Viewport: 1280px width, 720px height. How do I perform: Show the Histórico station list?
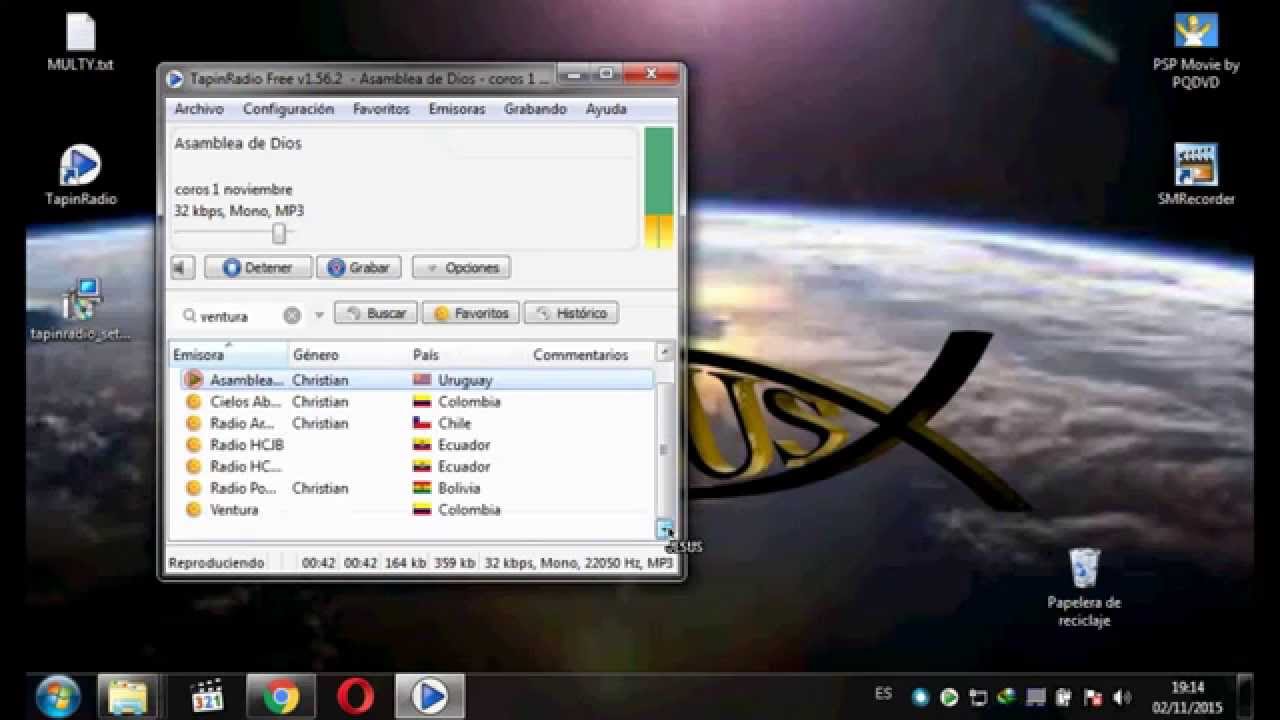point(571,313)
